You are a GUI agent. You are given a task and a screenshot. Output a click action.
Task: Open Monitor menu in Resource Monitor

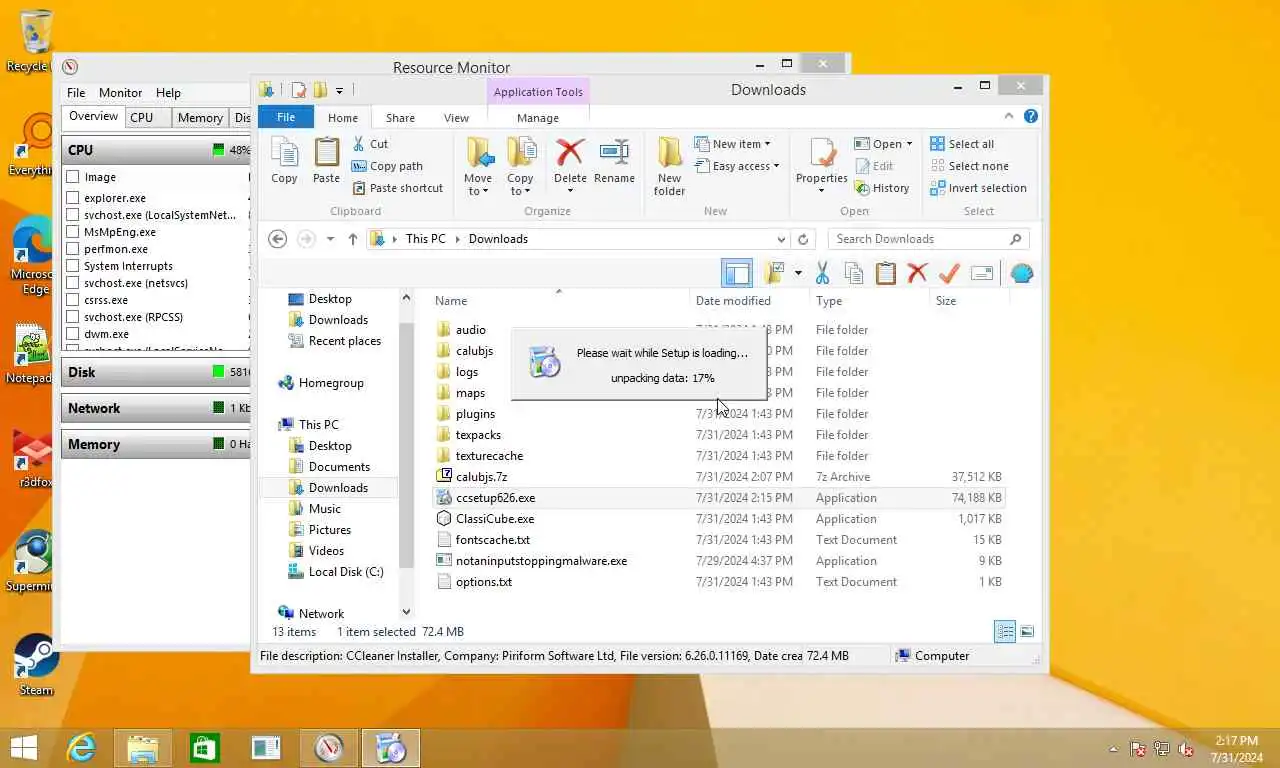click(120, 93)
